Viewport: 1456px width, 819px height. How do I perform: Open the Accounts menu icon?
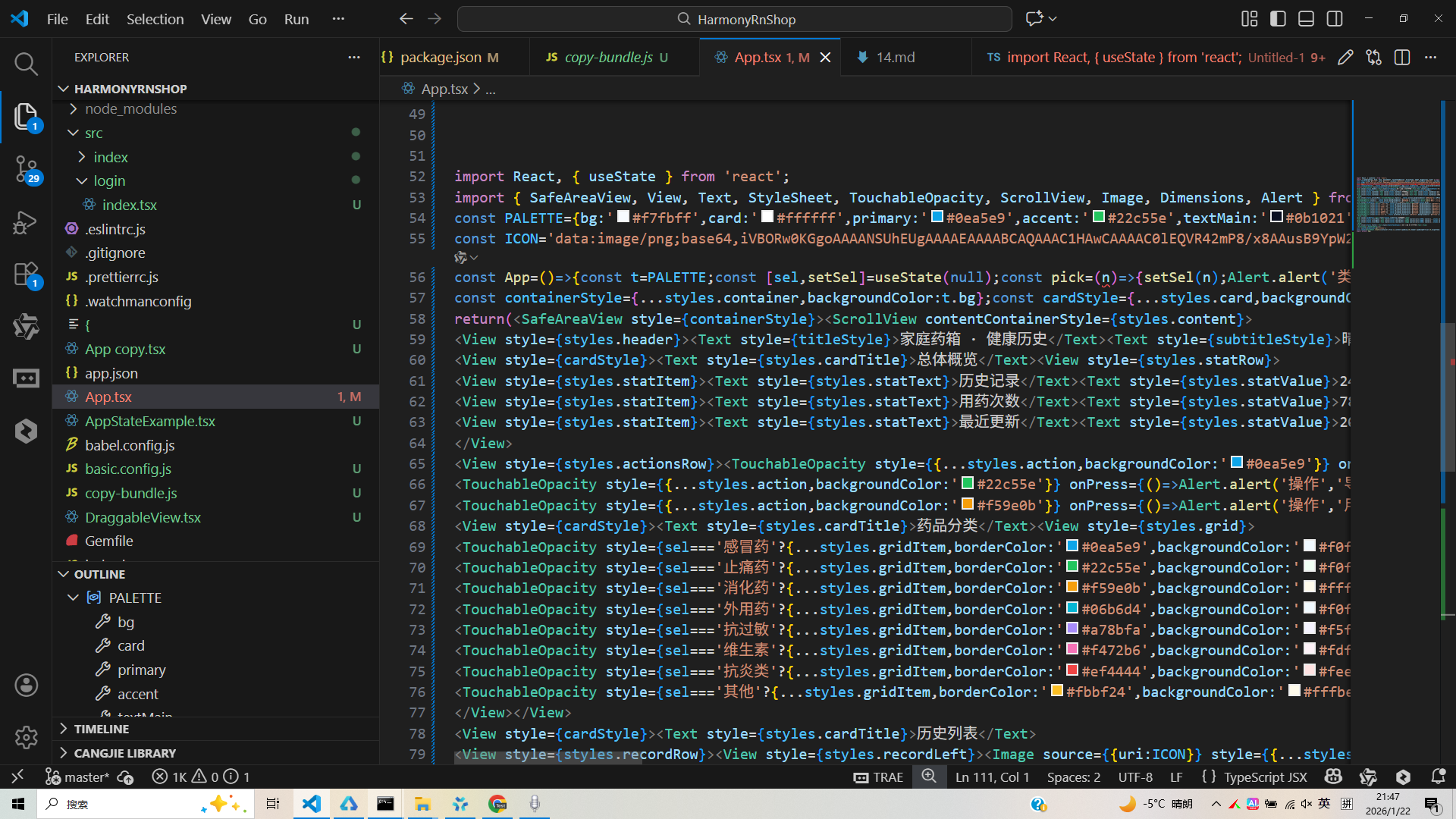(26, 686)
